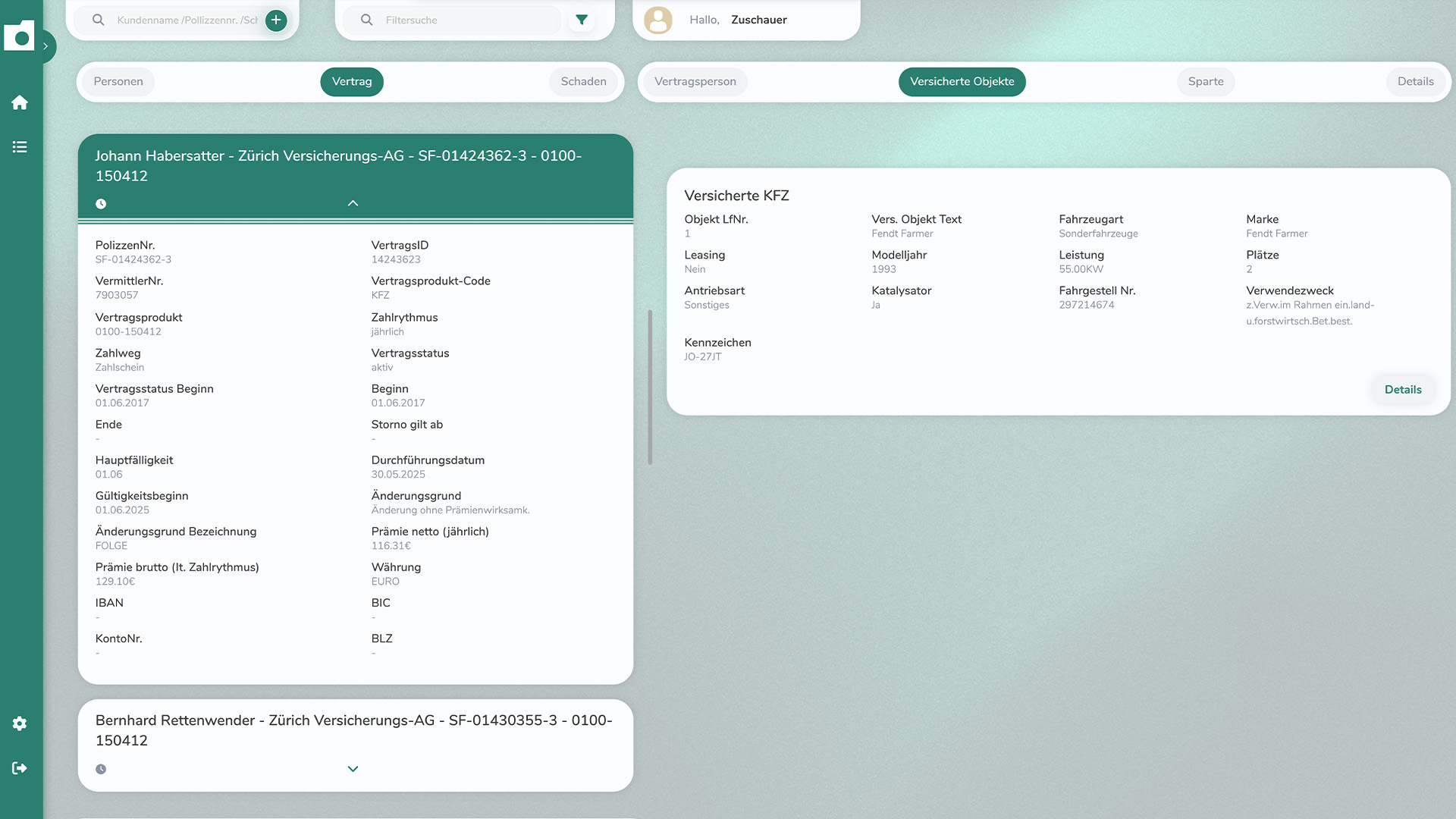Click the contract list scrollbar
Screen dimensions: 1456x819
[650, 387]
